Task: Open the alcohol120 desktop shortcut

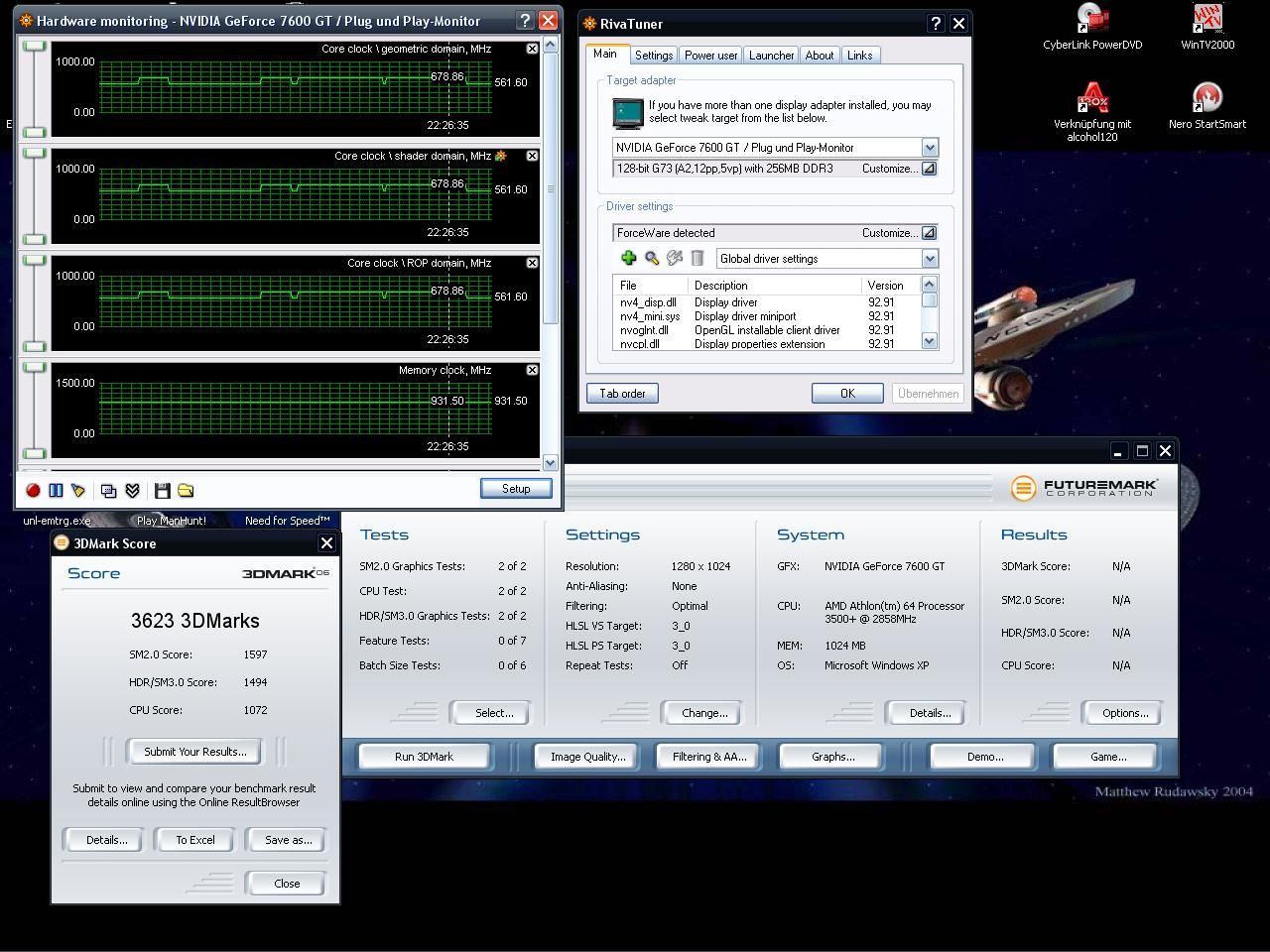Action: [x=1092, y=113]
